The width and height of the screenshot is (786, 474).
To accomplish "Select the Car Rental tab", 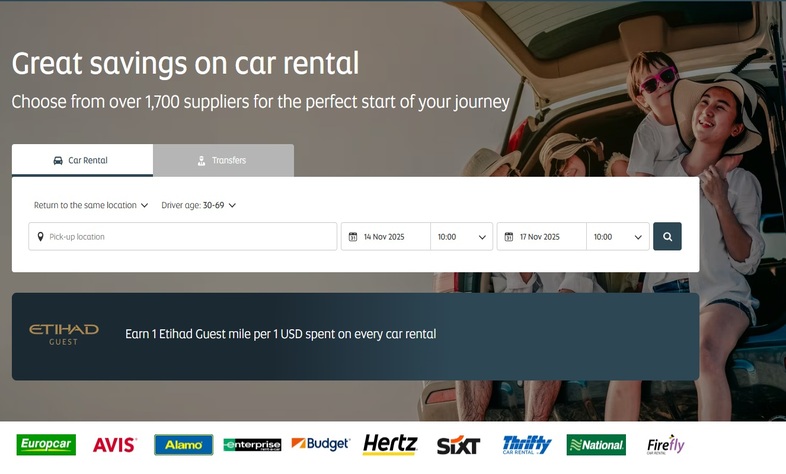I will click(x=82, y=160).
